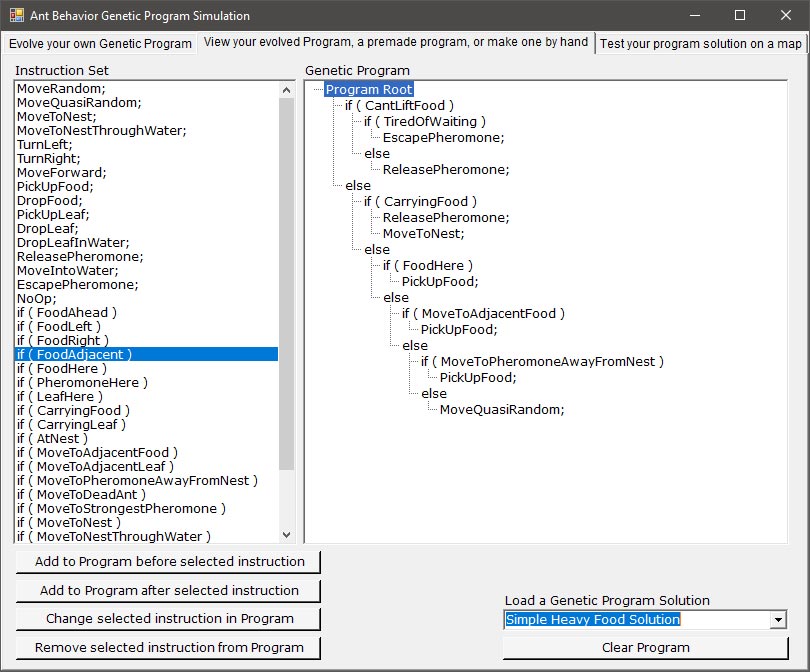Select the 'else' node below CantLiftFood branch
The width and height of the screenshot is (810, 672).
pyautogui.click(x=358, y=185)
